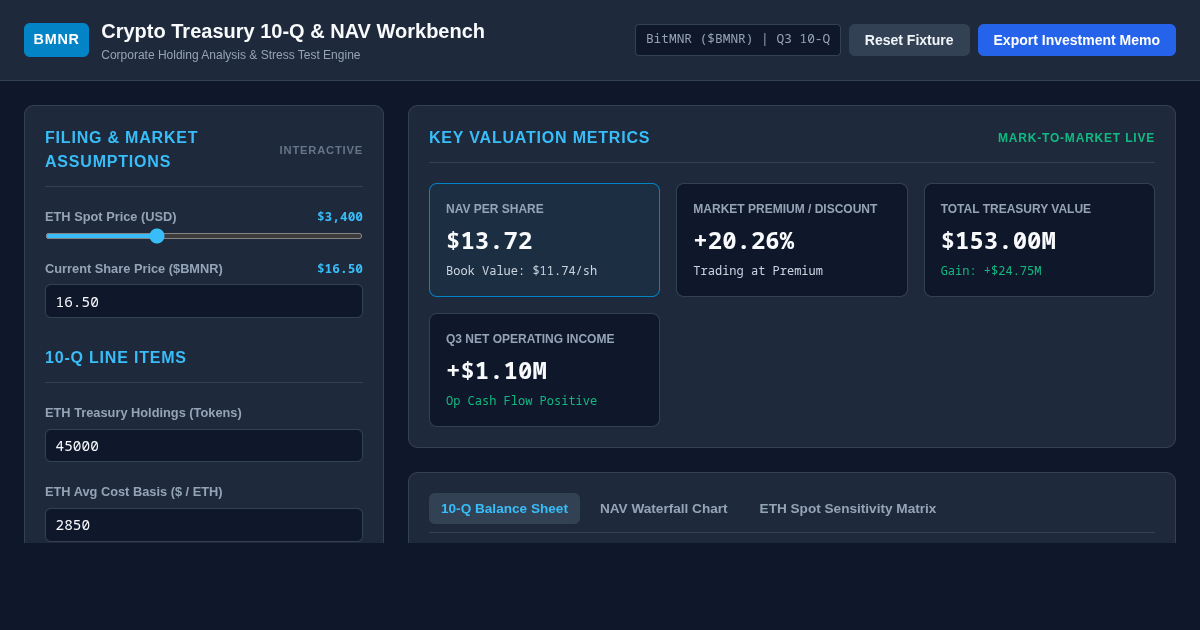This screenshot has height=630, width=1200.
Task: Click the $153.00M treasury value
Action: tap(998, 241)
